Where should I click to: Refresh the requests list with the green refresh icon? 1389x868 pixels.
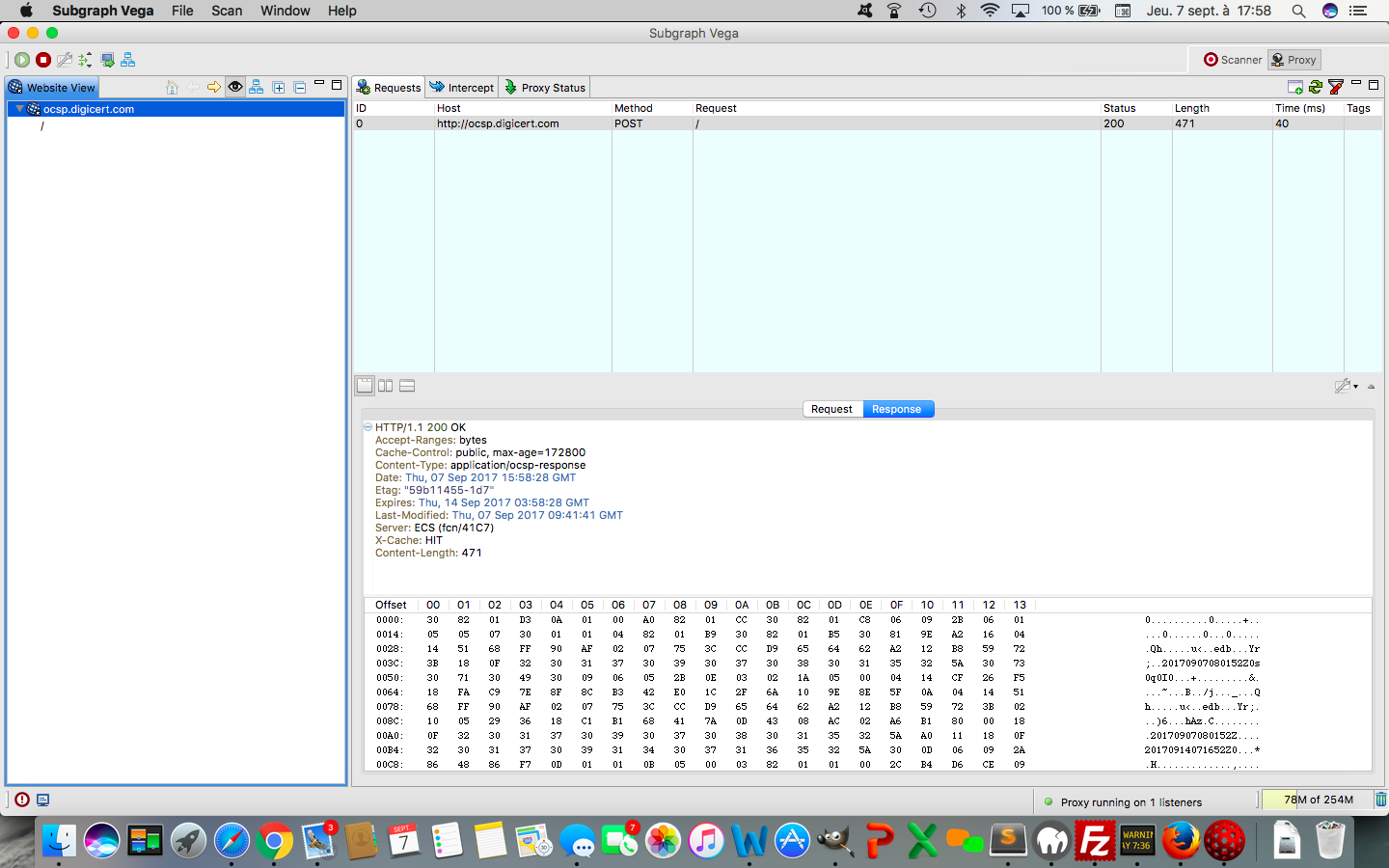click(1315, 87)
